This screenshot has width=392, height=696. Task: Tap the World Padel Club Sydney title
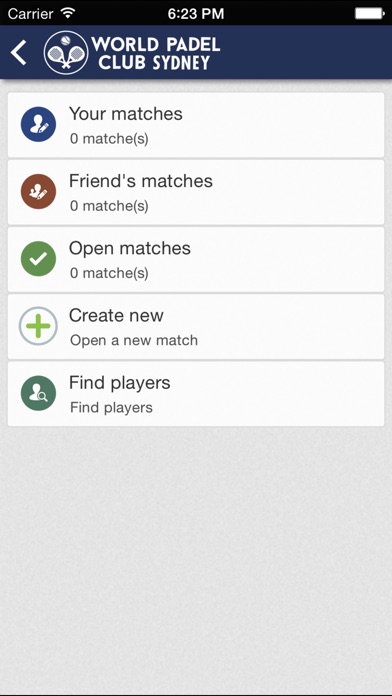click(155, 53)
